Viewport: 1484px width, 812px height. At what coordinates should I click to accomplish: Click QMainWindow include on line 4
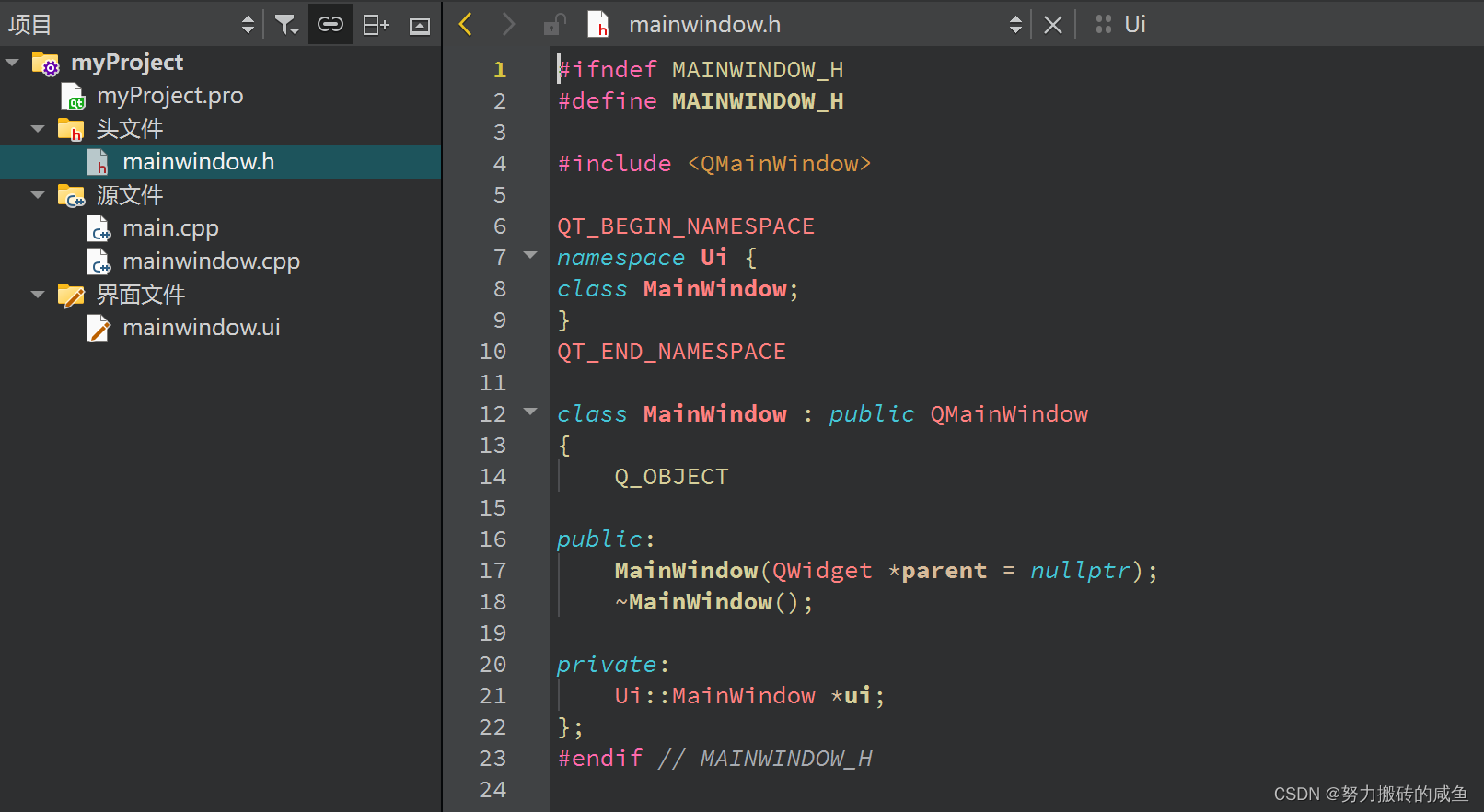pos(779,164)
